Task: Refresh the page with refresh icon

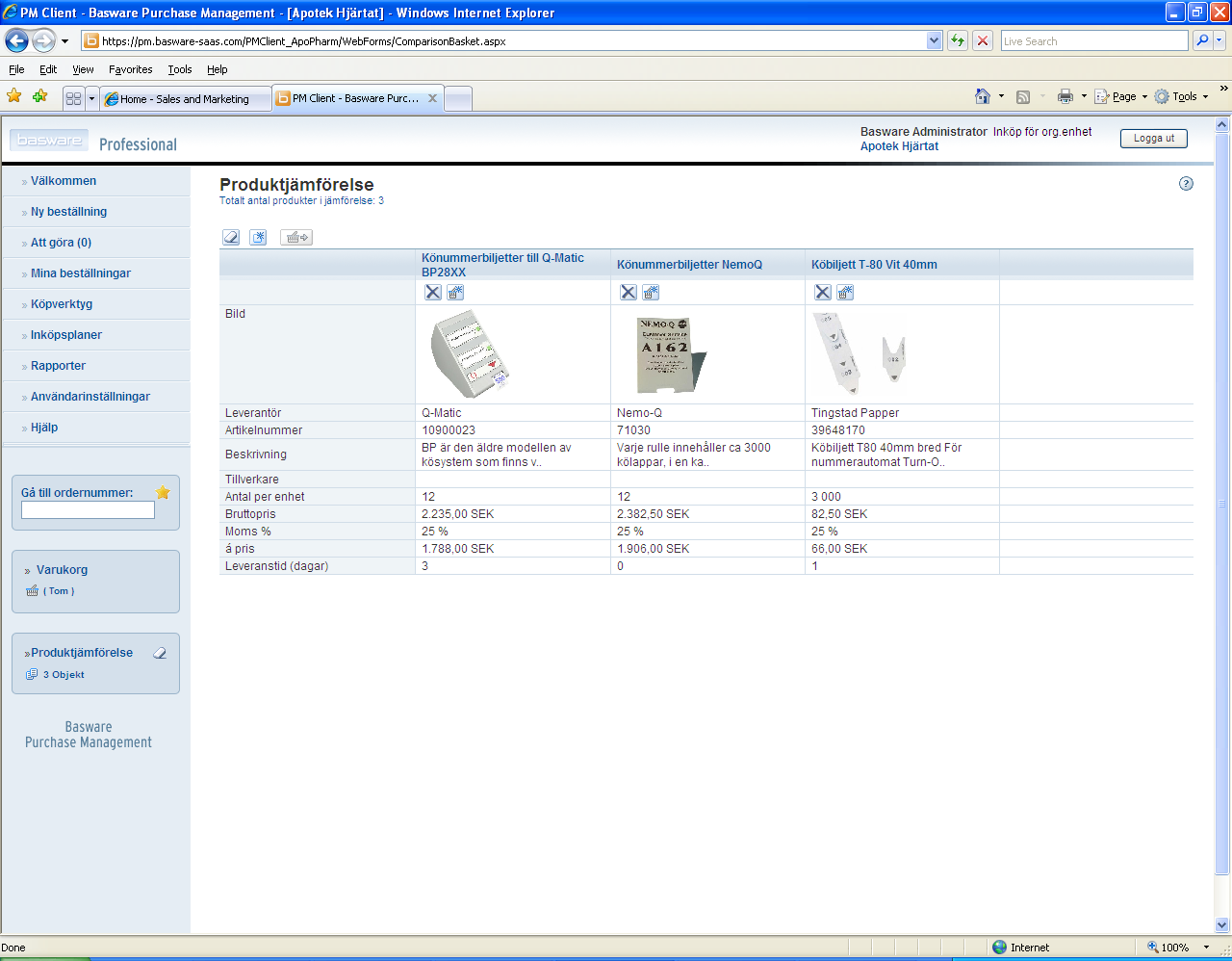Action: [958, 40]
